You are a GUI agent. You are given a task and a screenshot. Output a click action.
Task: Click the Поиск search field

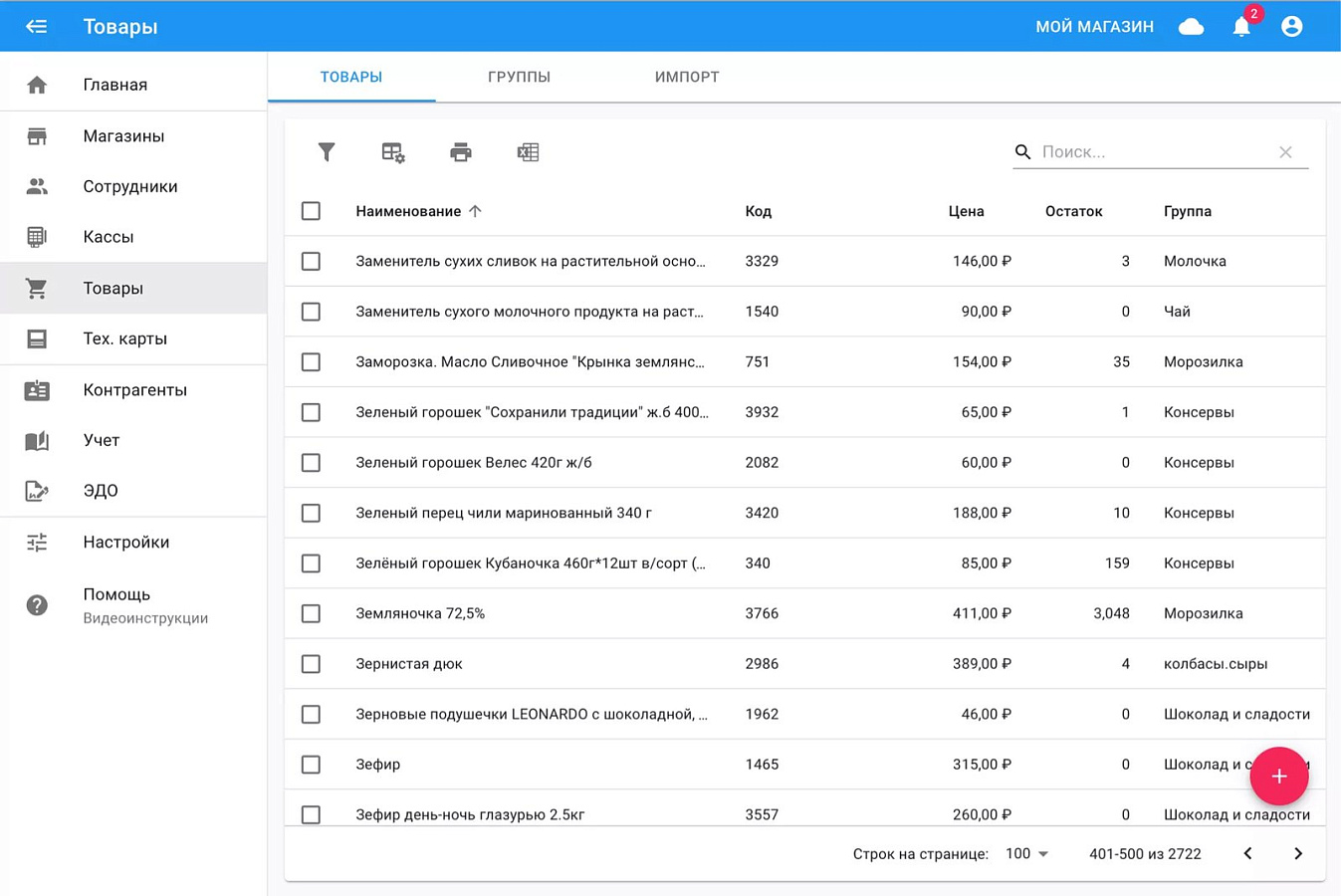click(x=1155, y=152)
